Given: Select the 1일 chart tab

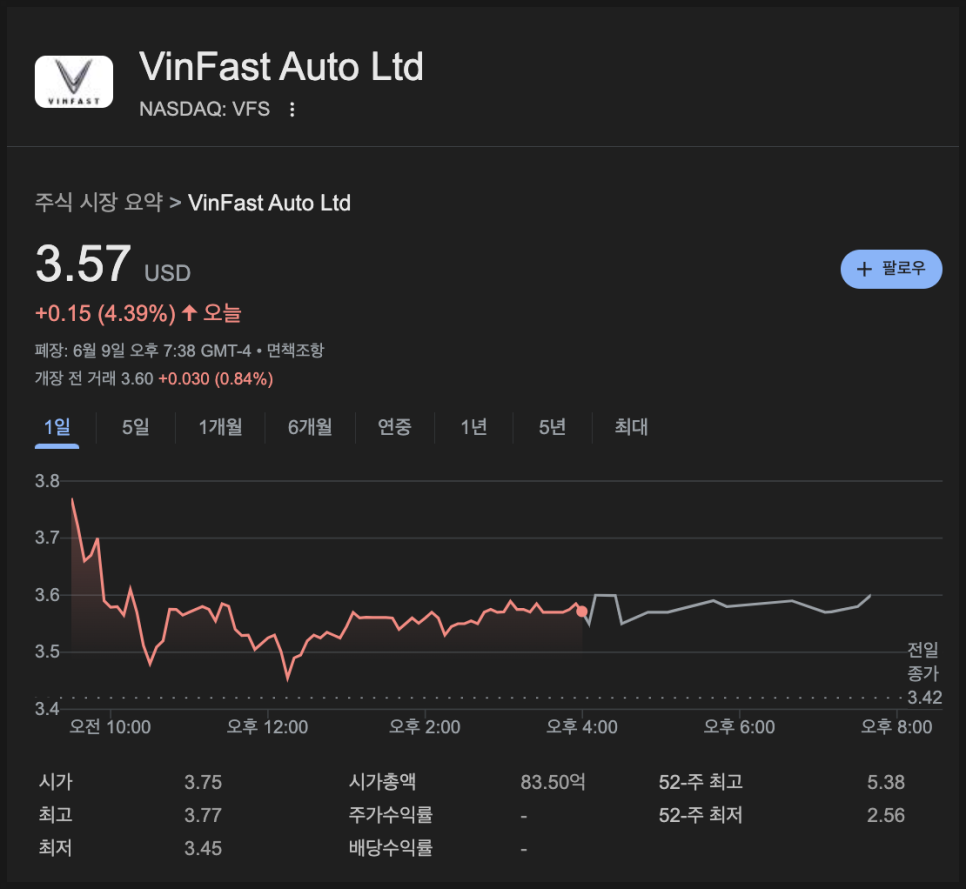Looking at the screenshot, I should [57, 427].
